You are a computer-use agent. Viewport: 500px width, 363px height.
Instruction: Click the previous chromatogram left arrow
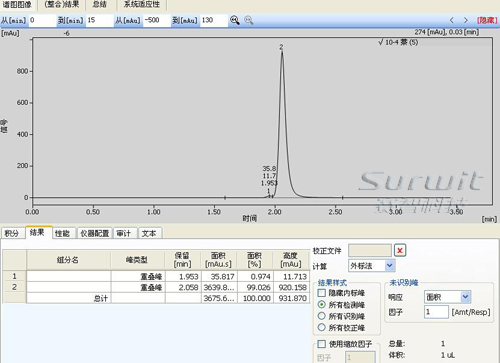point(452,20)
